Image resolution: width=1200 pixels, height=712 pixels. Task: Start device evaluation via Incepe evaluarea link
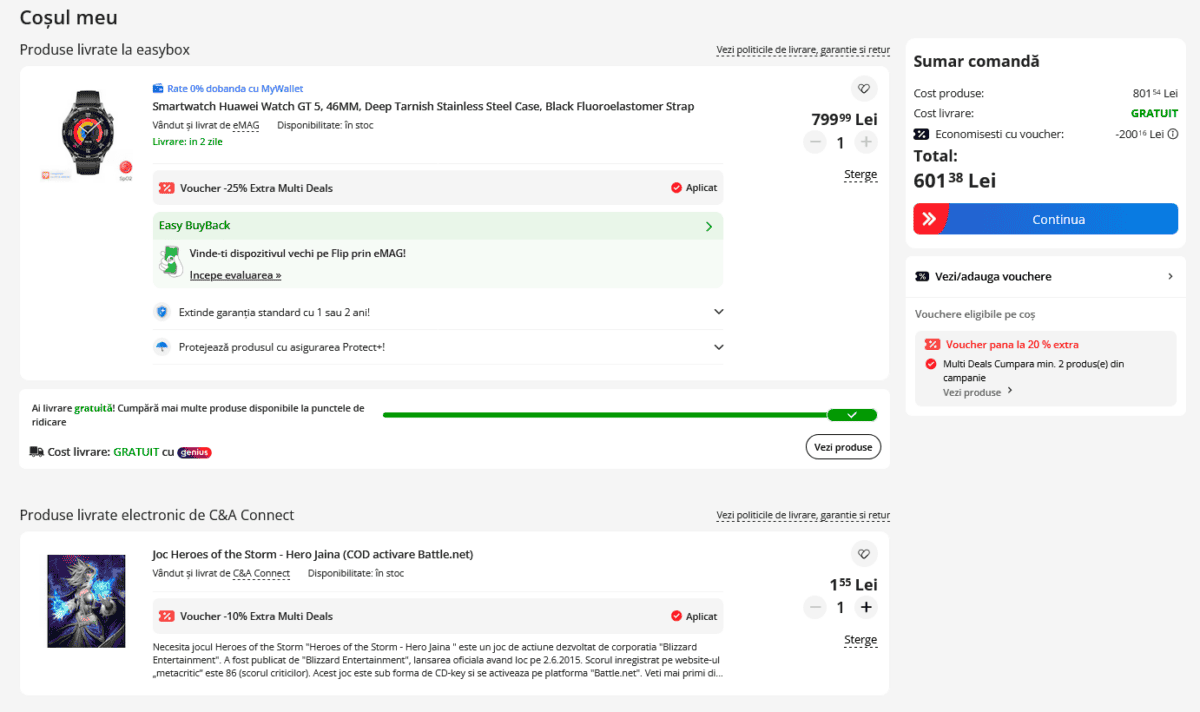235,275
